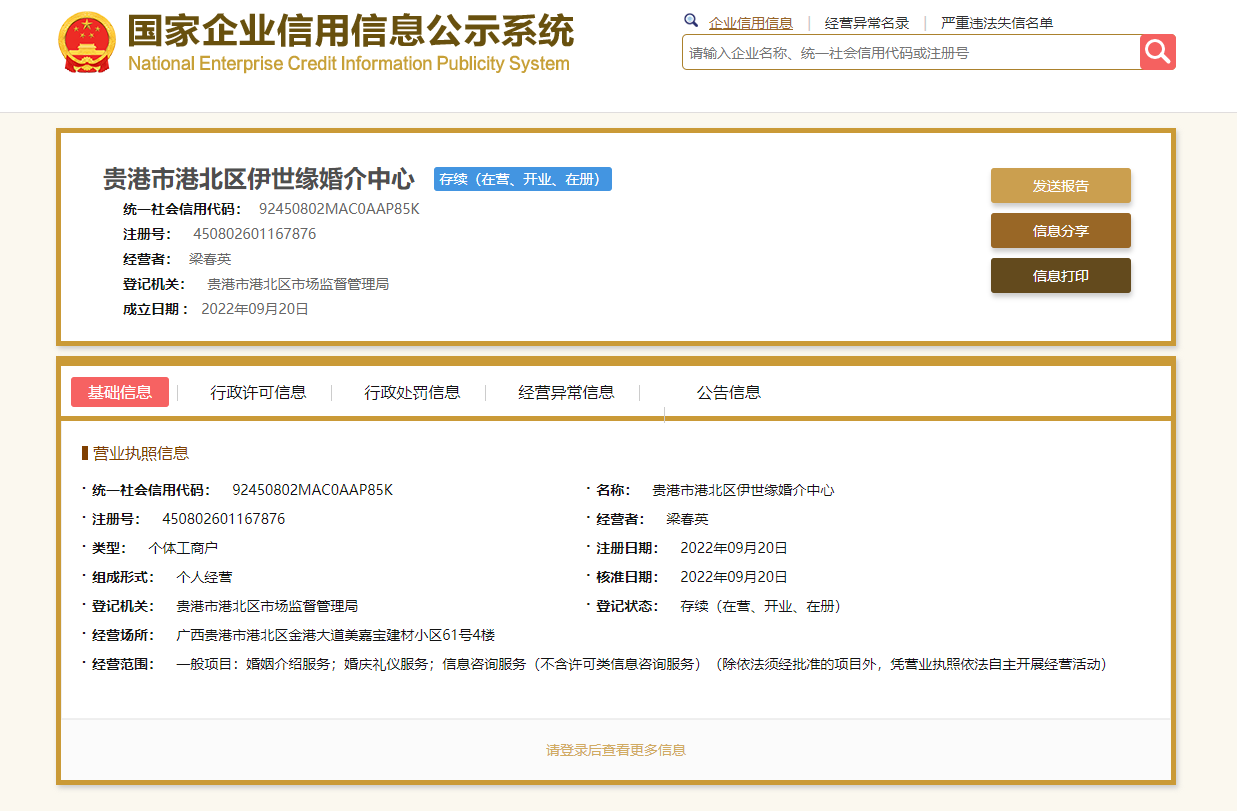Click the 信息打印 button
Image resolution: width=1237 pixels, height=811 pixels.
(x=1061, y=276)
